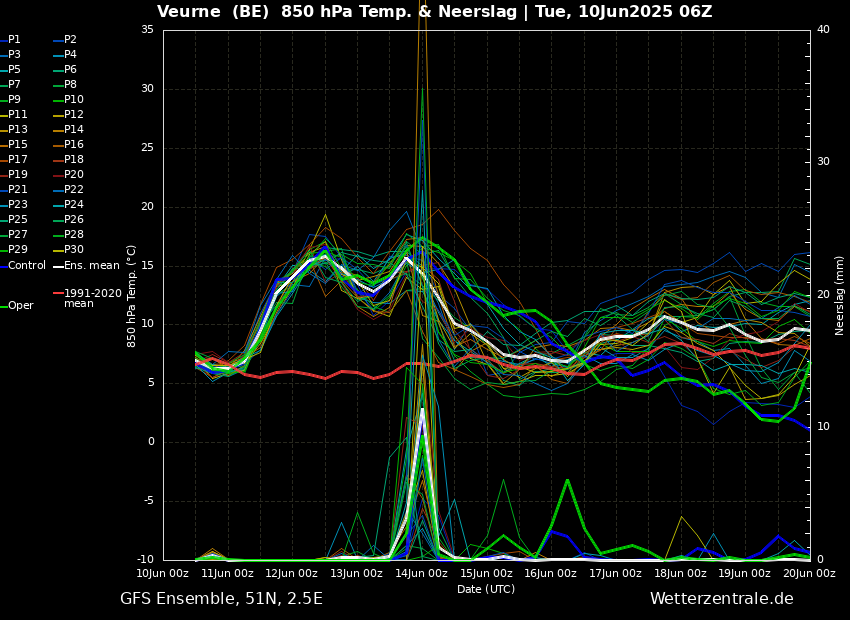Click legend entry P15
This screenshot has height=620, width=850.
(x=14, y=145)
